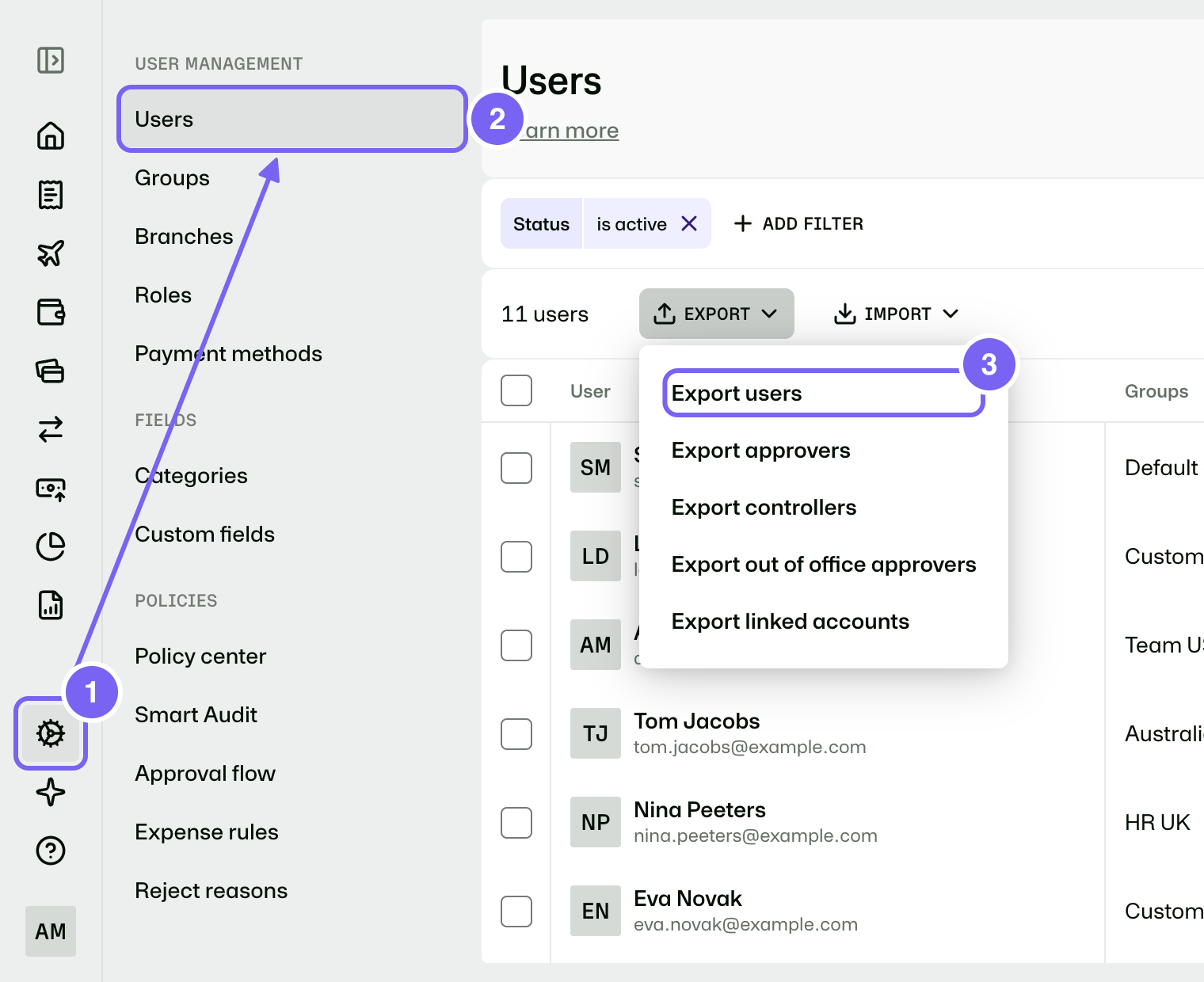1204x982 pixels.
Task: Expand the Import dropdown
Action: (896, 314)
